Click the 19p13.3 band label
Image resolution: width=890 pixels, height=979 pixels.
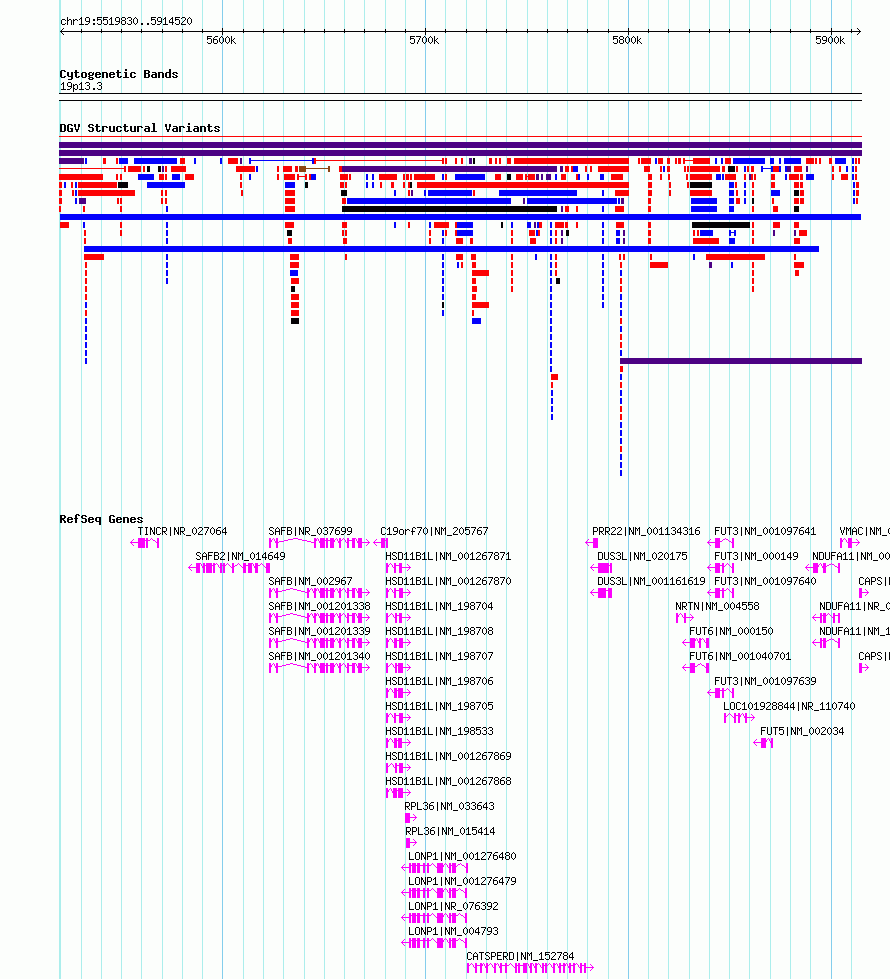coord(81,87)
